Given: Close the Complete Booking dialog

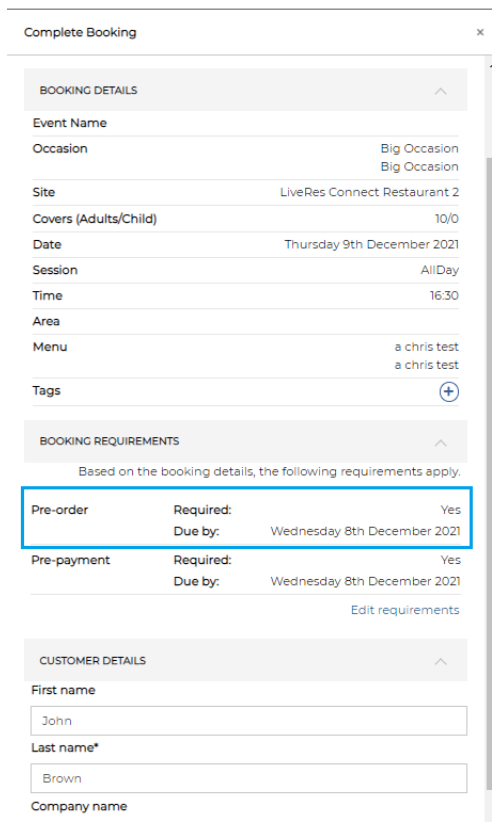Looking at the screenshot, I should (480, 32).
